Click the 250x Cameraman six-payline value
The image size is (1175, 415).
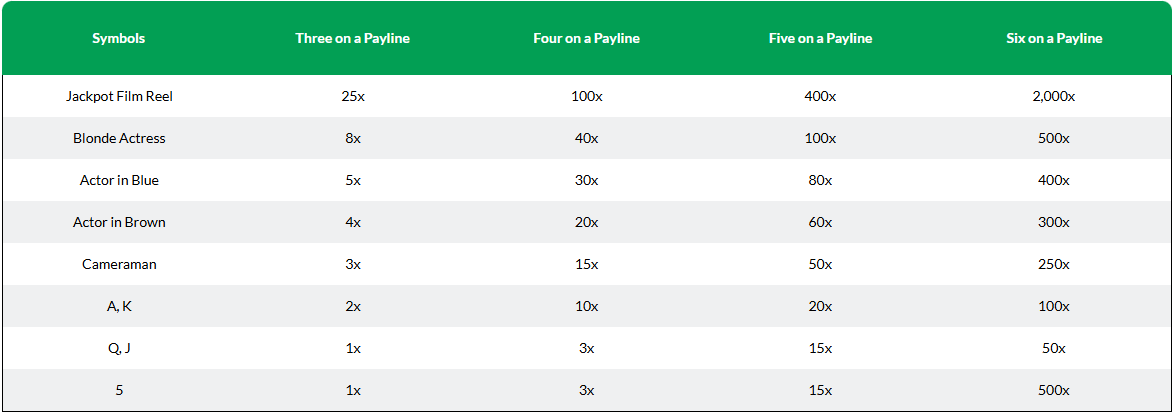1054,264
